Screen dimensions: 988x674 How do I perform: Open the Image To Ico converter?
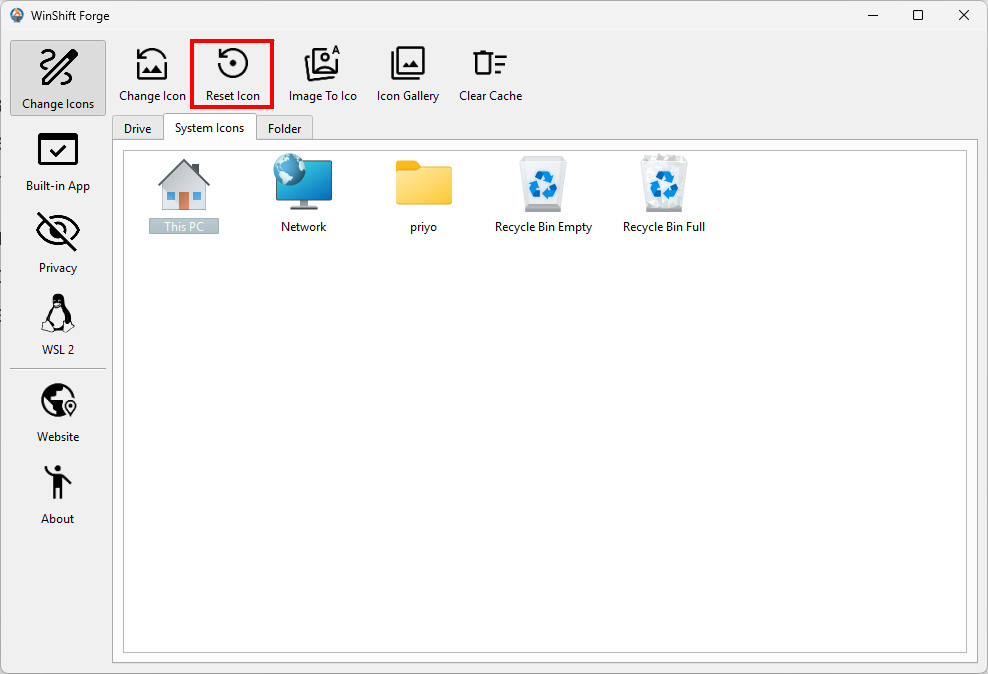click(x=322, y=75)
